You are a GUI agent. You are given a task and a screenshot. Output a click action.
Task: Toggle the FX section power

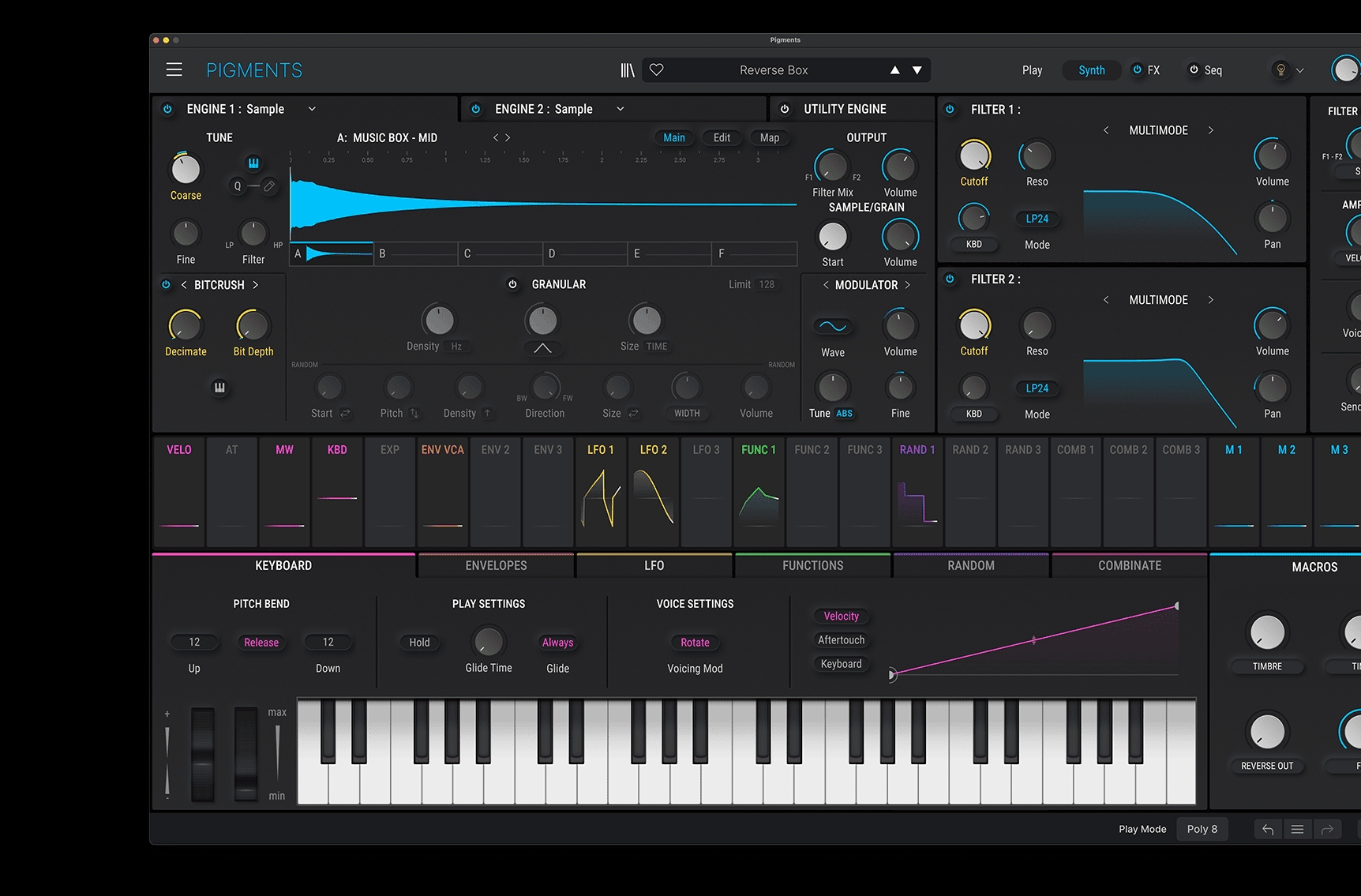1138,69
